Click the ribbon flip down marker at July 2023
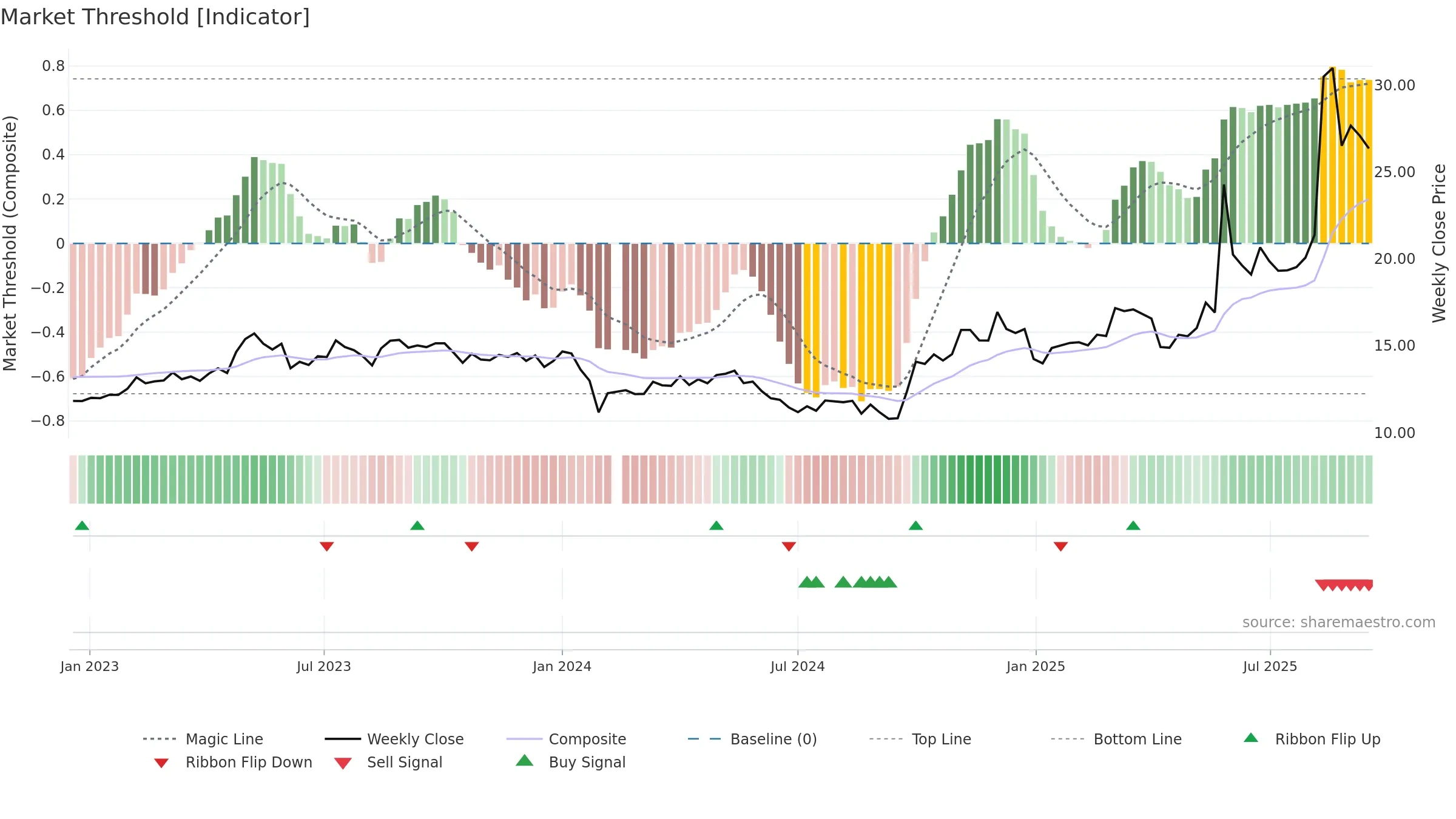1456x819 pixels. pyautogui.click(x=326, y=547)
